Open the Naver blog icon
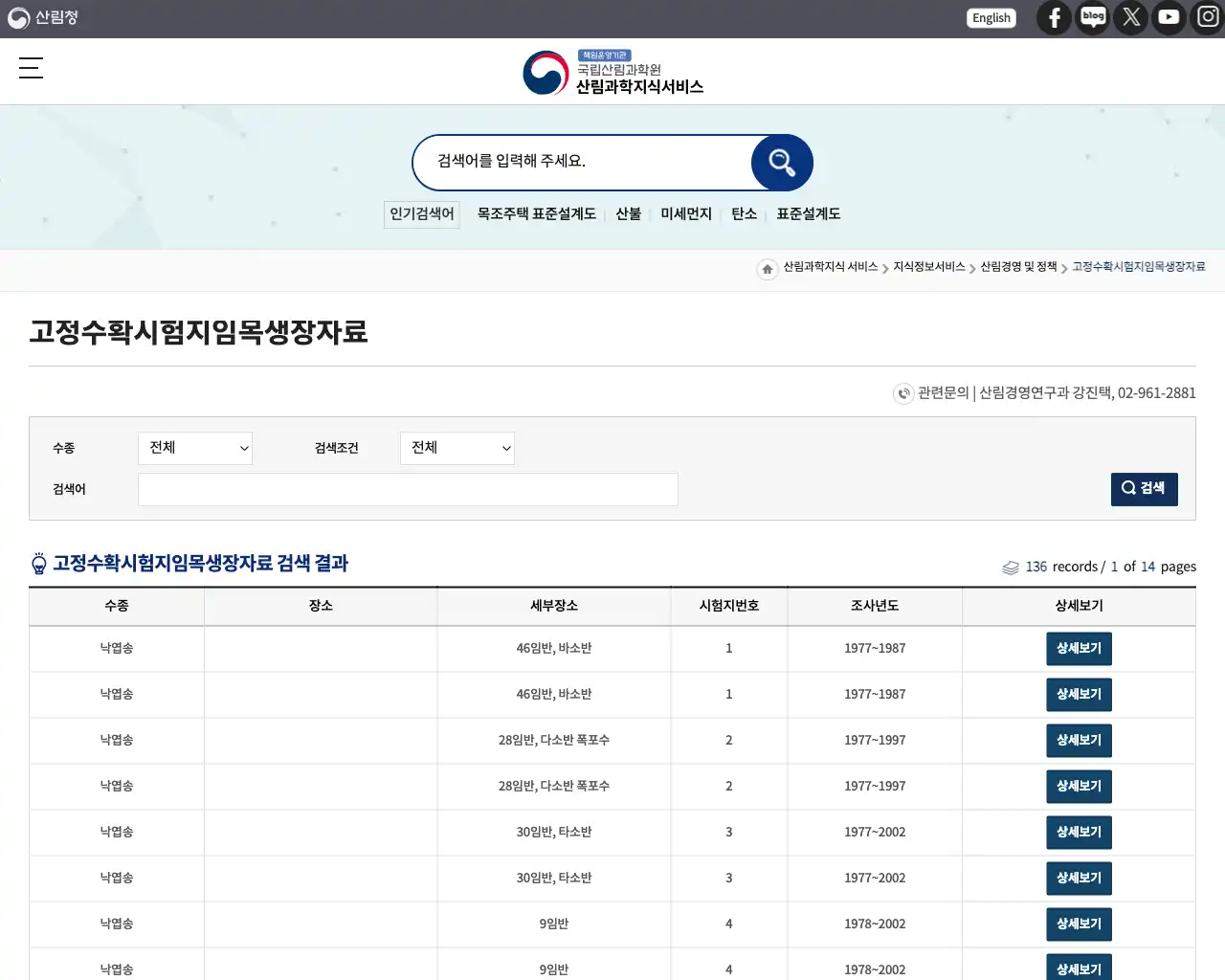Image resolution: width=1225 pixels, height=980 pixels. [x=1093, y=17]
